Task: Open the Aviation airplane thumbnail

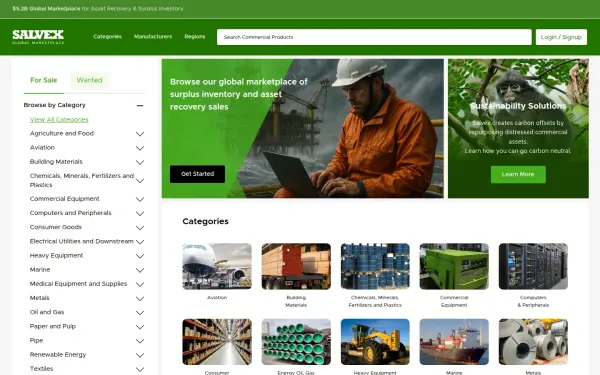Action: [217, 266]
